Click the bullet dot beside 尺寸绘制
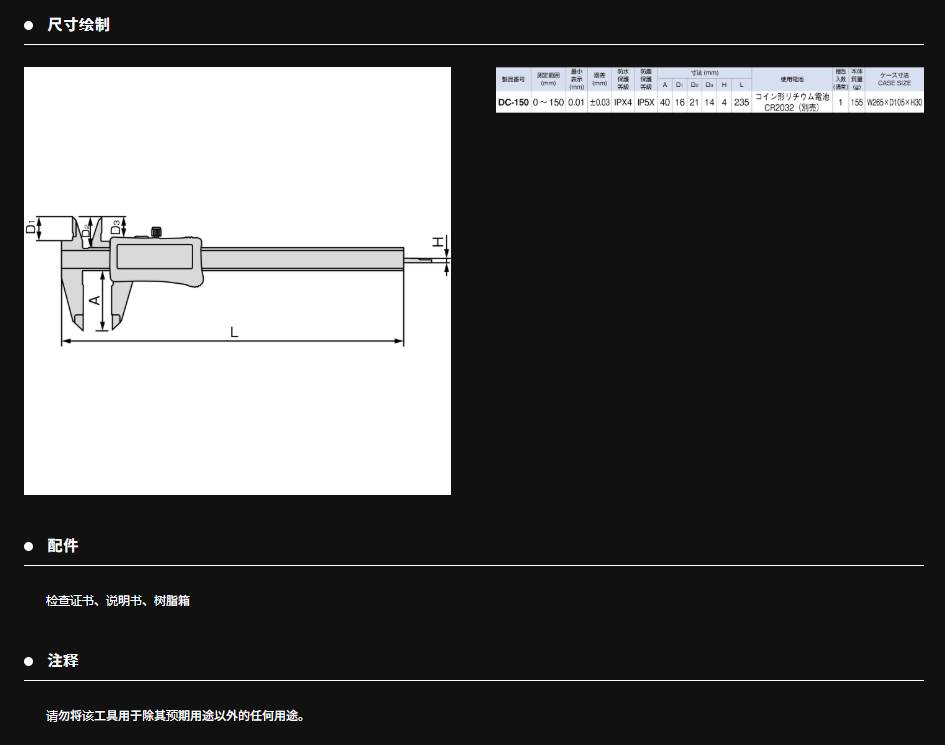This screenshot has height=745, width=945. click(x=29, y=25)
